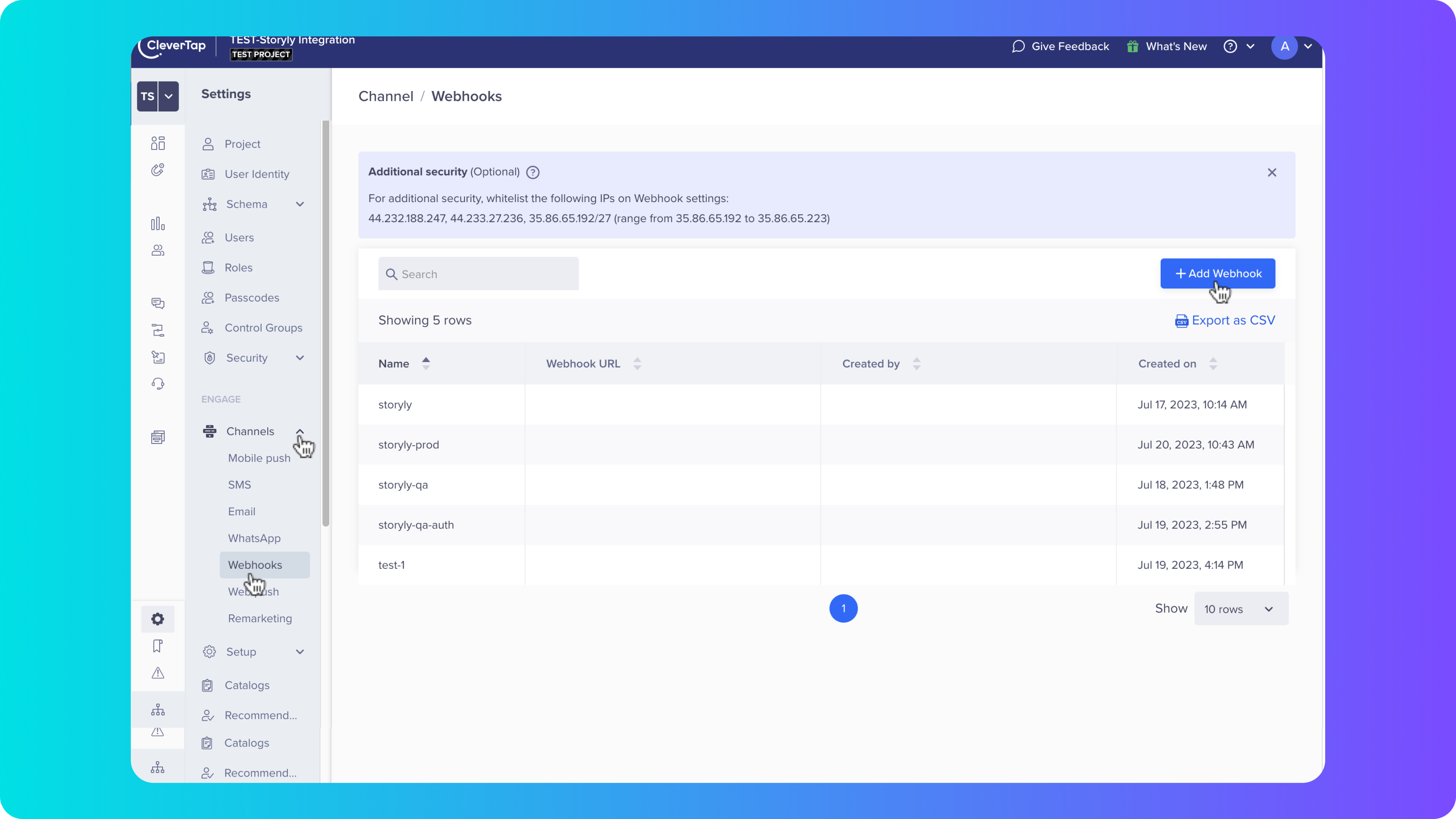Collapse the Channels section
1456x819 pixels.
click(x=300, y=431)
